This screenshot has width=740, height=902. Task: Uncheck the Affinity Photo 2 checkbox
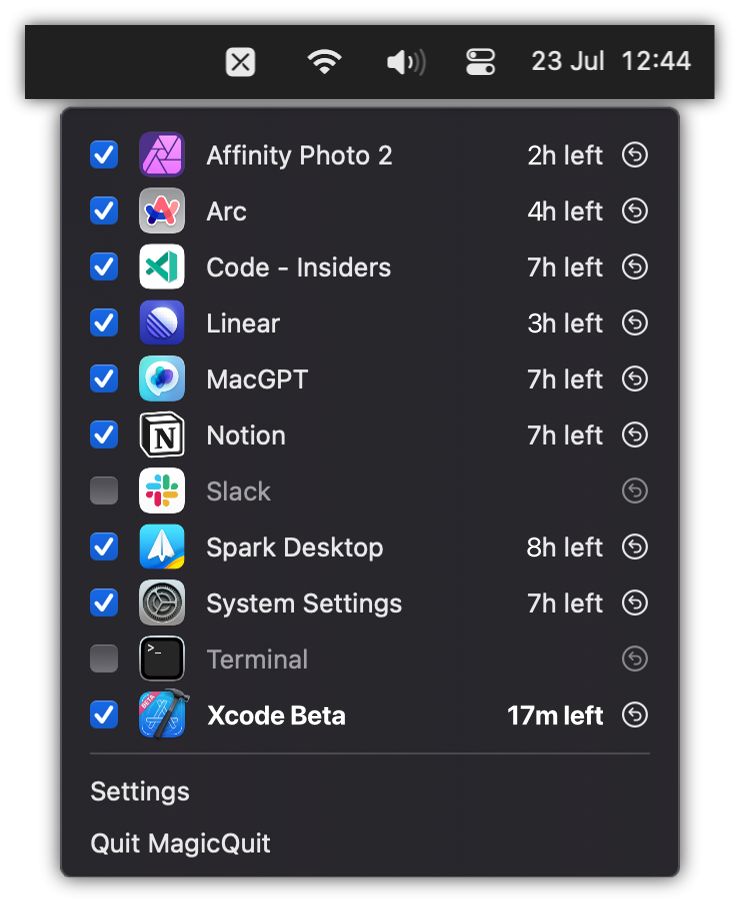pyautogui.click(x=104, y=155)
